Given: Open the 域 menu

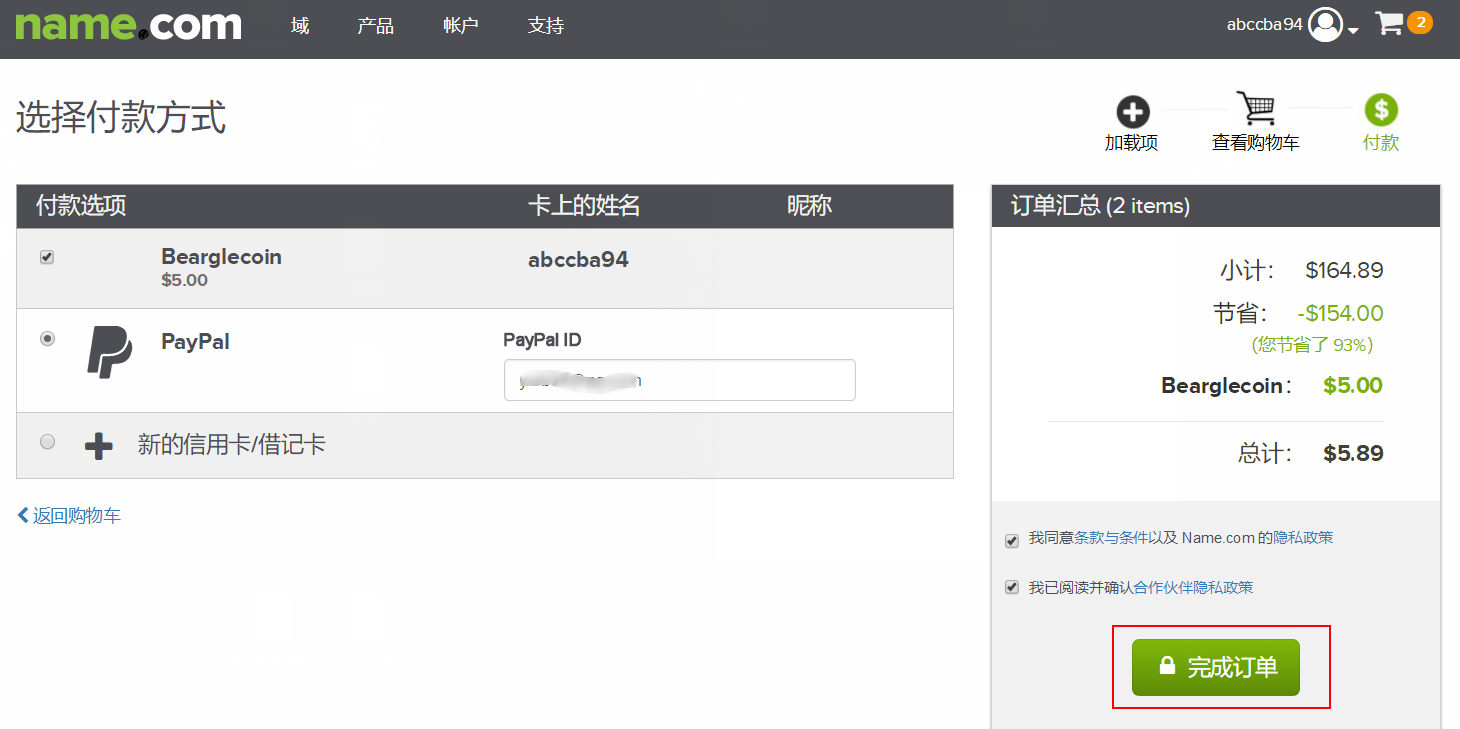Looking at the screenshot, I should point(300,26).
